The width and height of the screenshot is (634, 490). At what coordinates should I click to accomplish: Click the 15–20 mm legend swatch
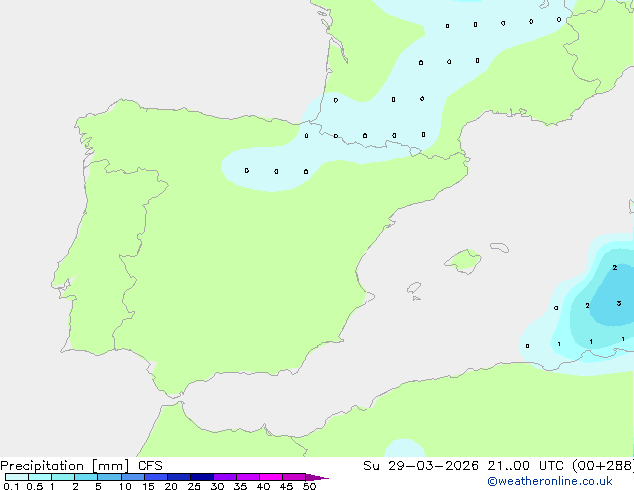tap(156, 477)
